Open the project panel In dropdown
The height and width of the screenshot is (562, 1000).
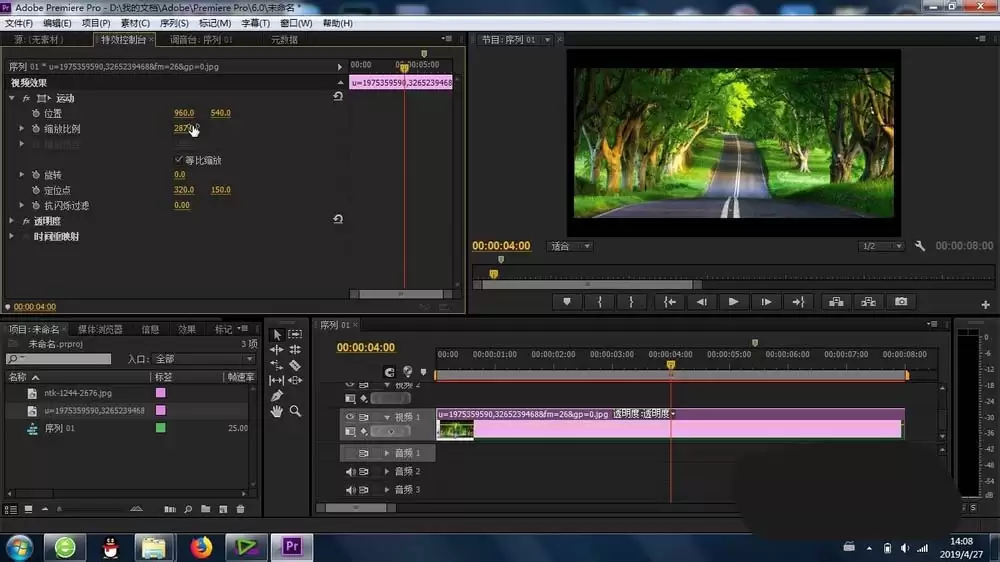203,359
